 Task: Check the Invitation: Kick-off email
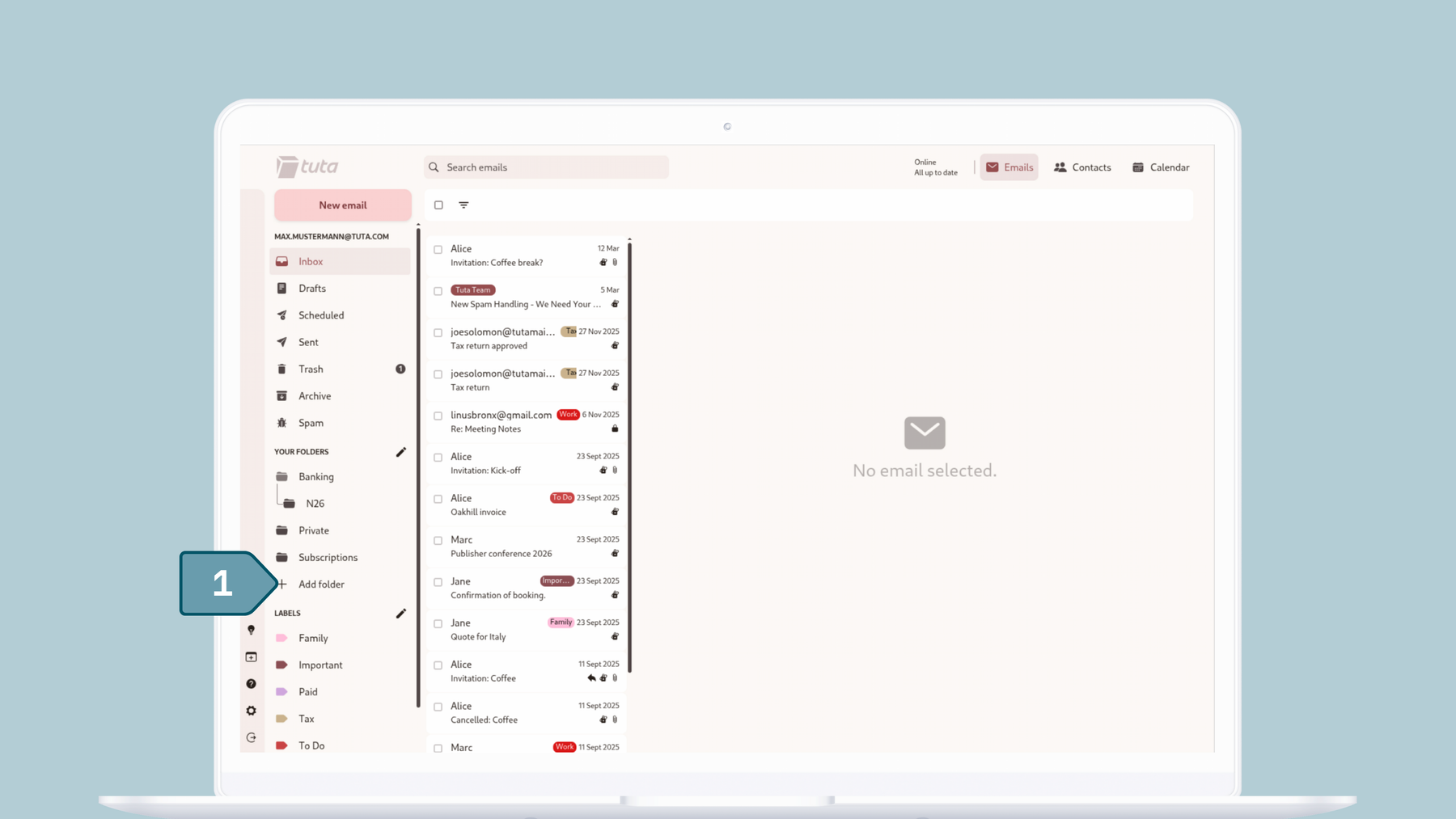tap(438, 458)
